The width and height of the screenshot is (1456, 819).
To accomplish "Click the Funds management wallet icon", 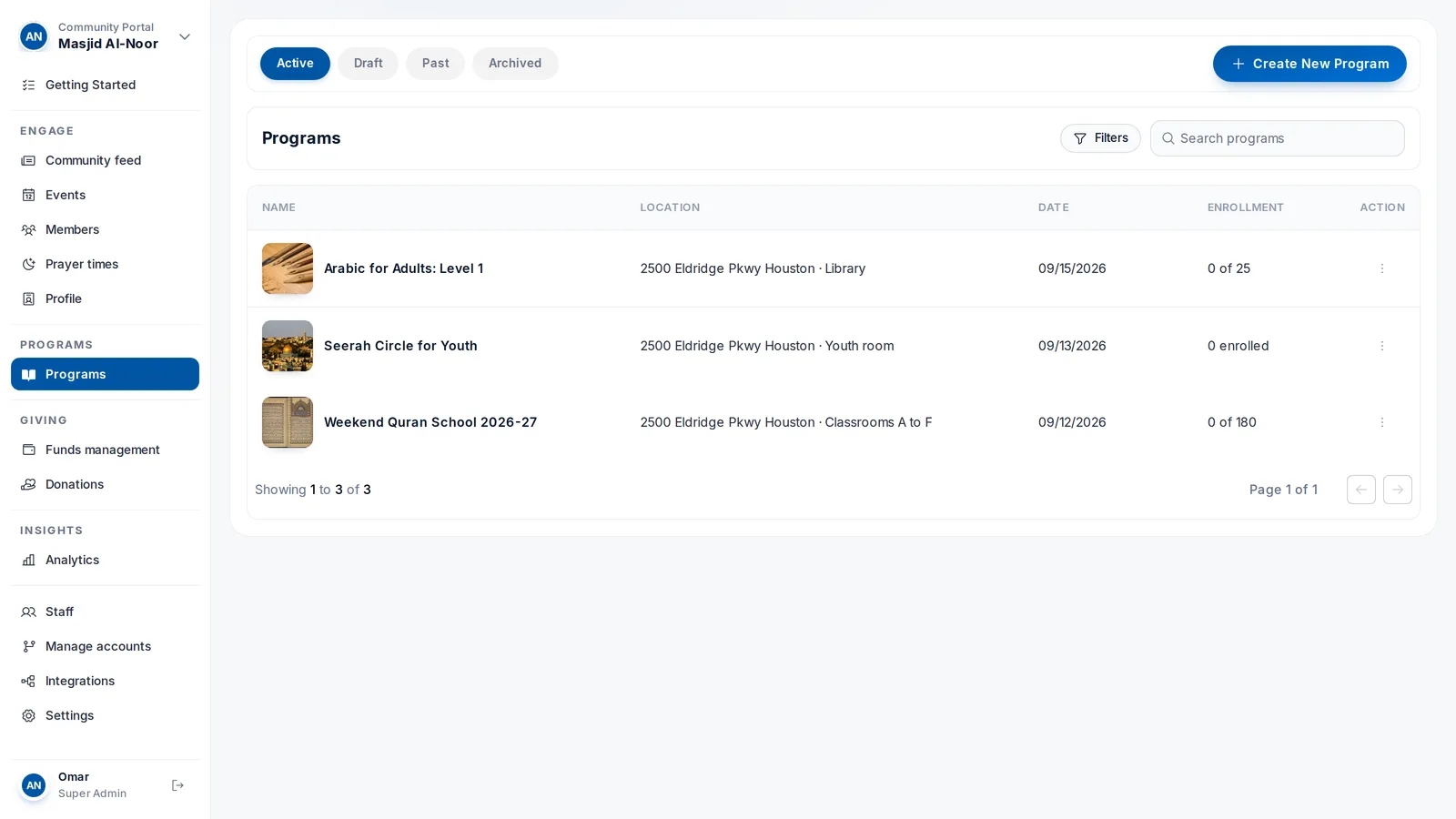I will 28,450.
